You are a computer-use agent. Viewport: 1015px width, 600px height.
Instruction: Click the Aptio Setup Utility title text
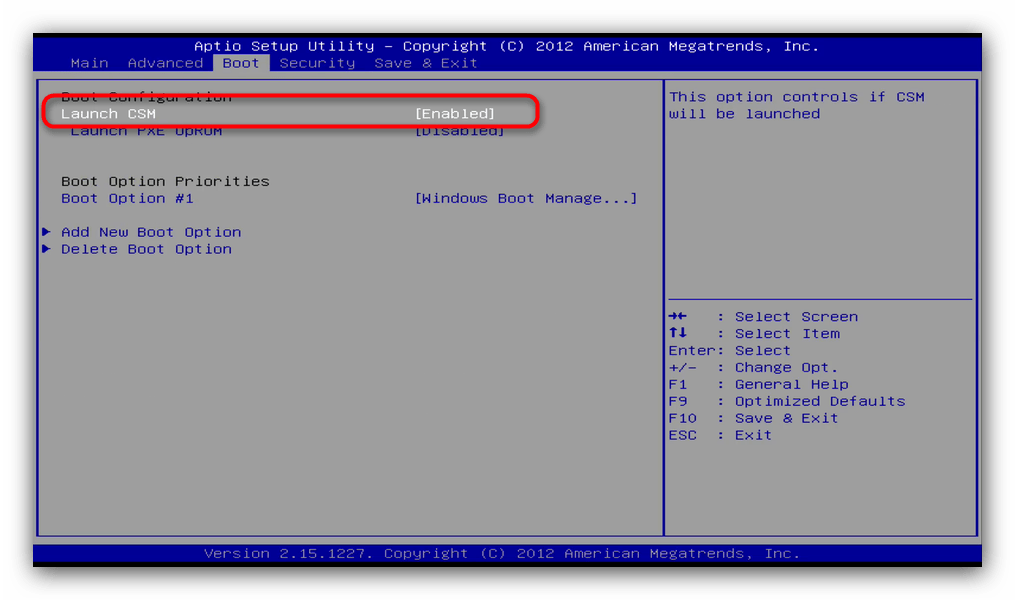coord(506,46)
